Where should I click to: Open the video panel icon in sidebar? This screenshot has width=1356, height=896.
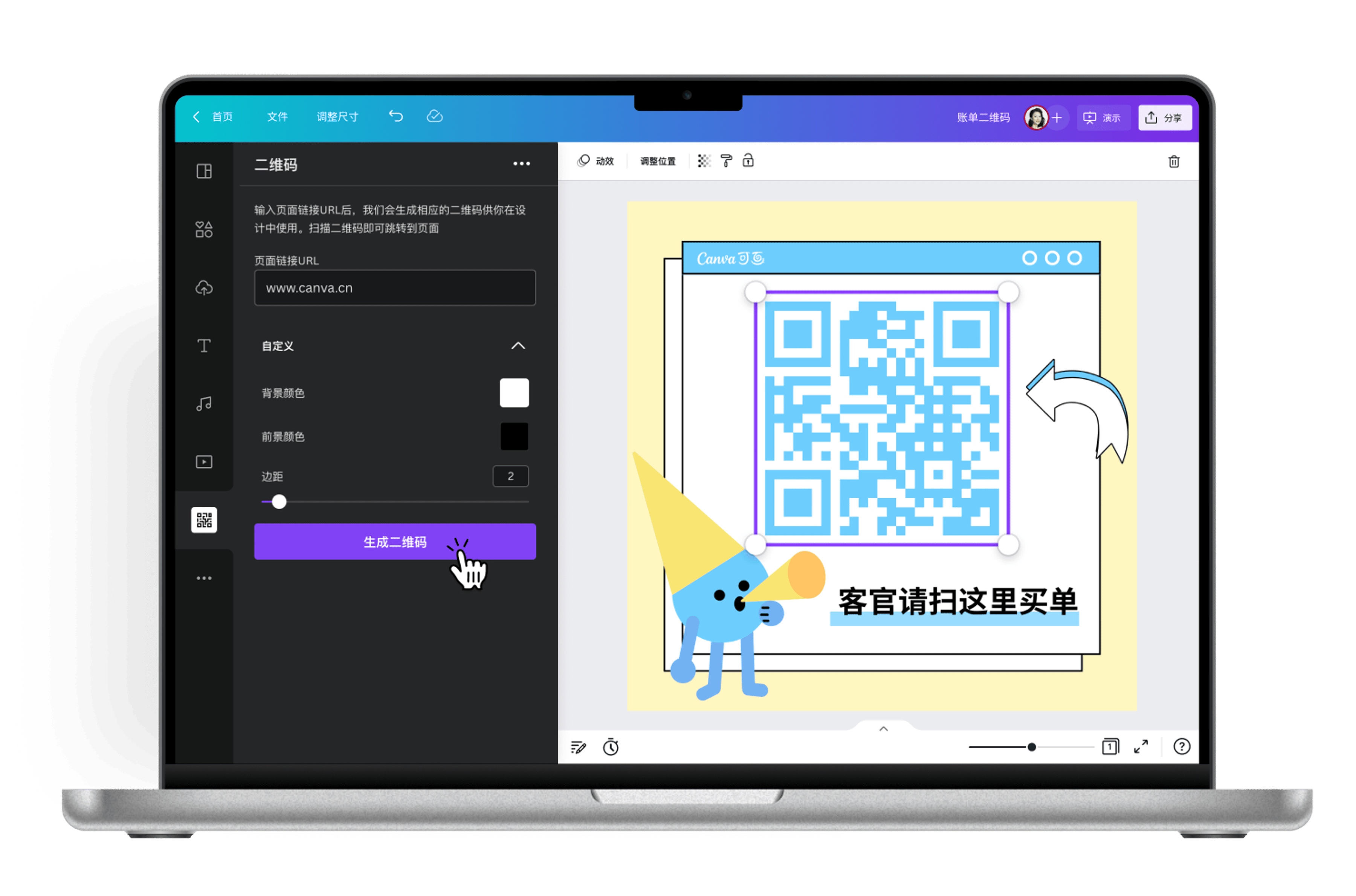click(204, 462)
